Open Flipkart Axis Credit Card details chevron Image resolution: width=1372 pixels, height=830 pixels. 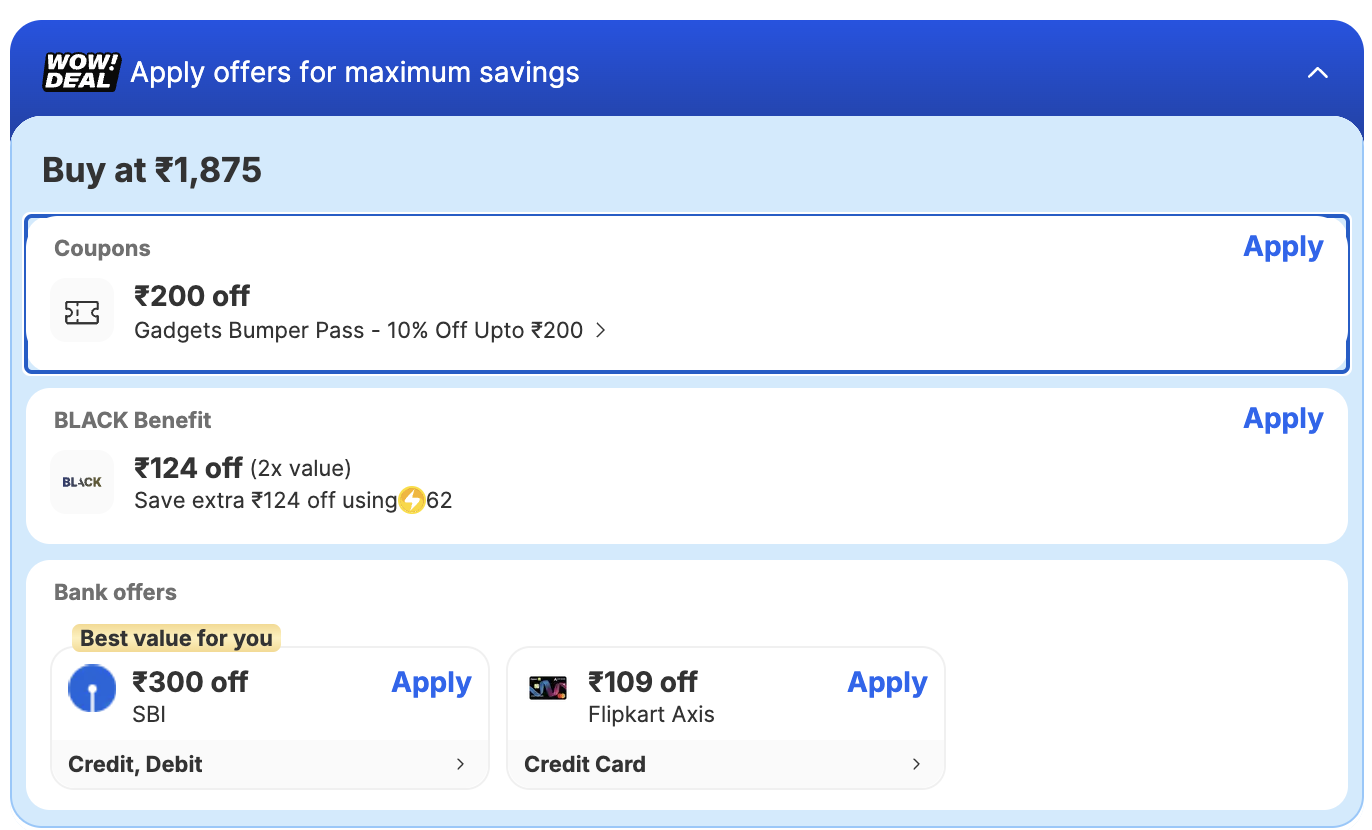(917, 764)
